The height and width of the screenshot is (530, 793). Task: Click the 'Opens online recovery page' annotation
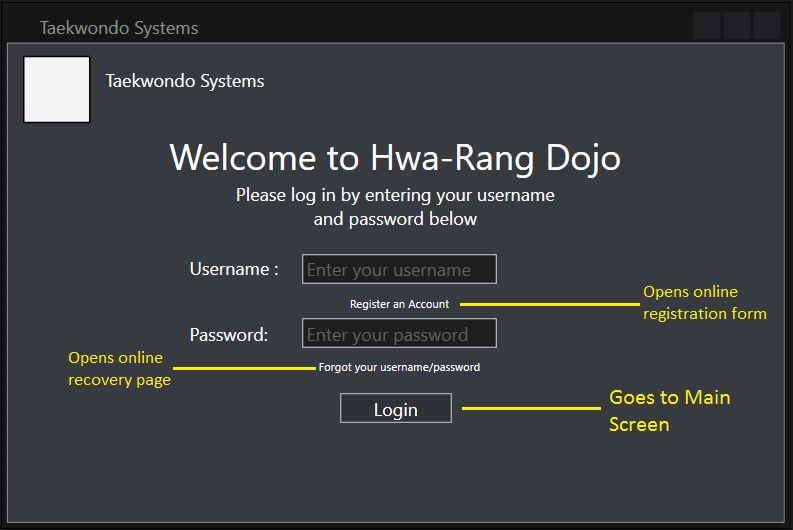click(119, 369)
